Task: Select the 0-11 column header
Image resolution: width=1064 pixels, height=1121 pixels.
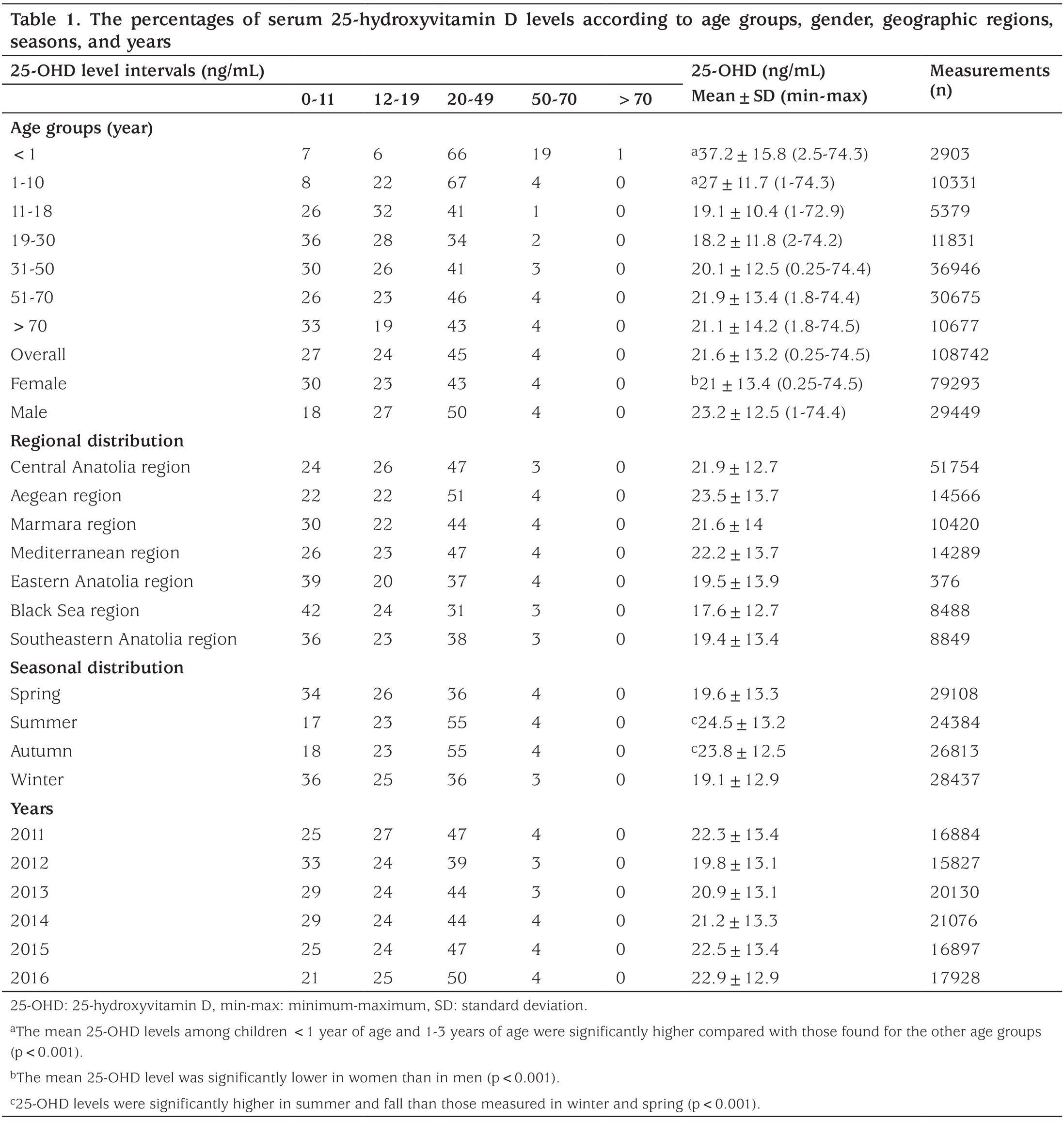Action: [x=318, y=99]
